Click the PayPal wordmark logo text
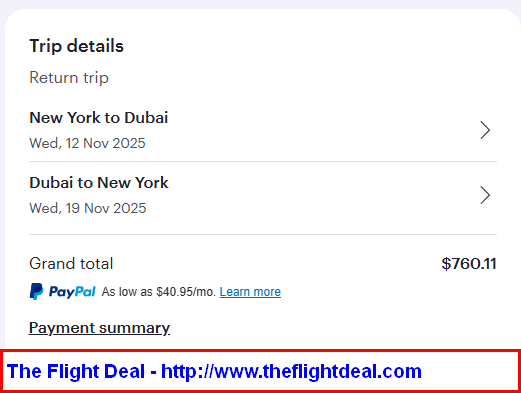Screen dimensions: 521x393 coord(72,292)
